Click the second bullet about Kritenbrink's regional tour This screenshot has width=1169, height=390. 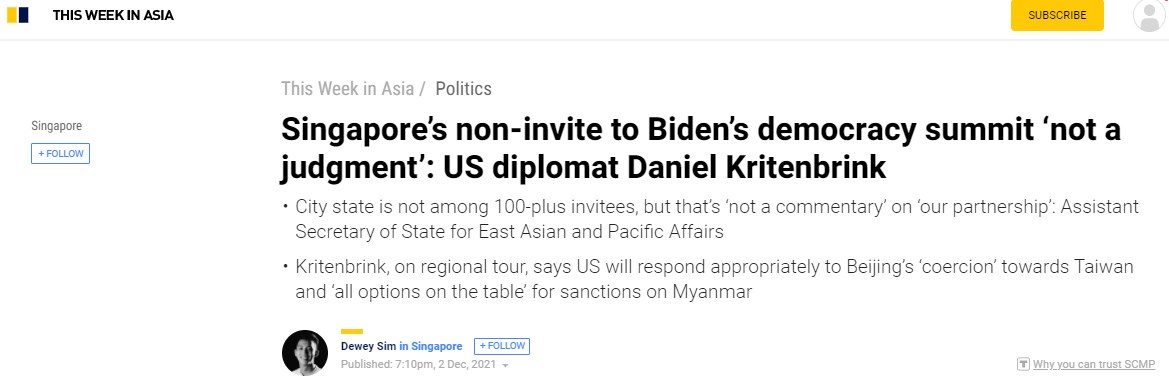(x=714, y=279)
